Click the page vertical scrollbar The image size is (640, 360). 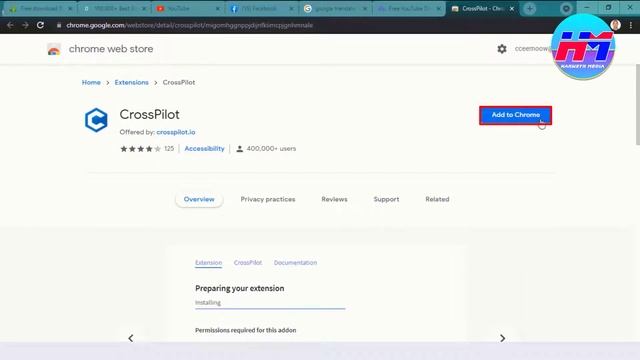(638, 104)
